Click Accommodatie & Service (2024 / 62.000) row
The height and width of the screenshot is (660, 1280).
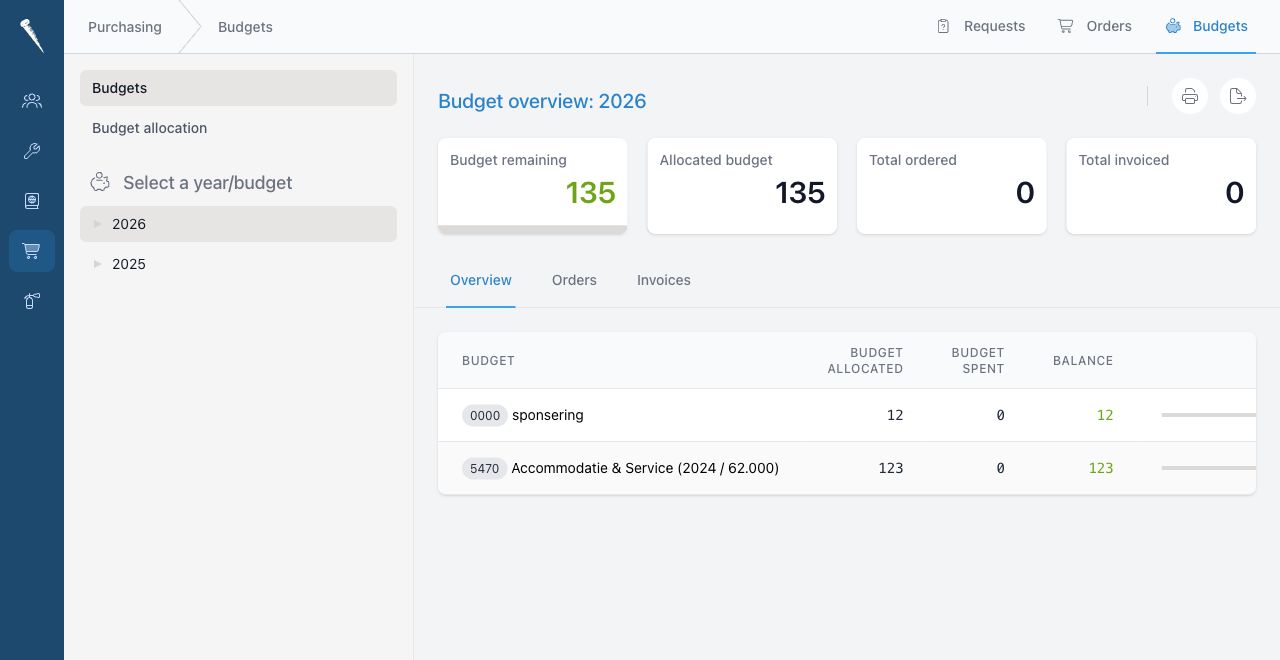click(x=645, y=468)
